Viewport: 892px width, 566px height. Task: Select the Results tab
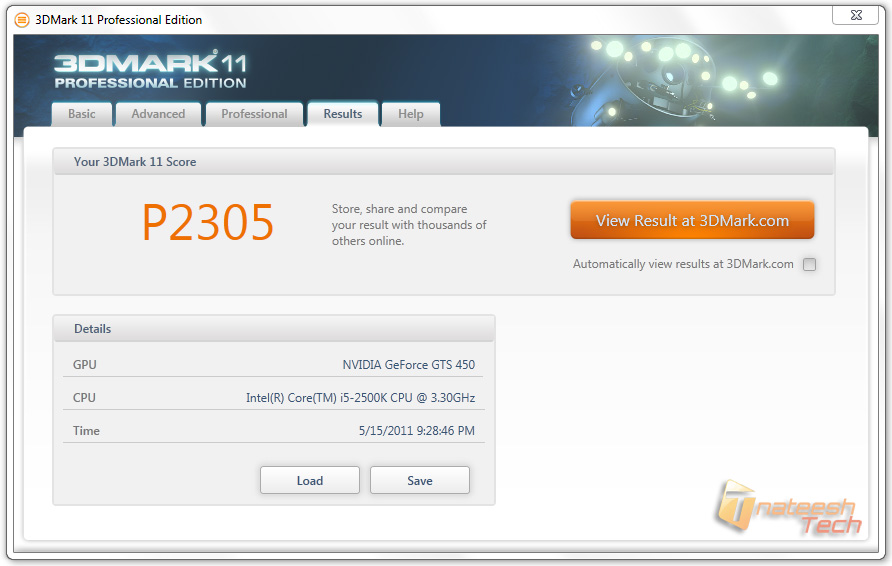[342, 114]
